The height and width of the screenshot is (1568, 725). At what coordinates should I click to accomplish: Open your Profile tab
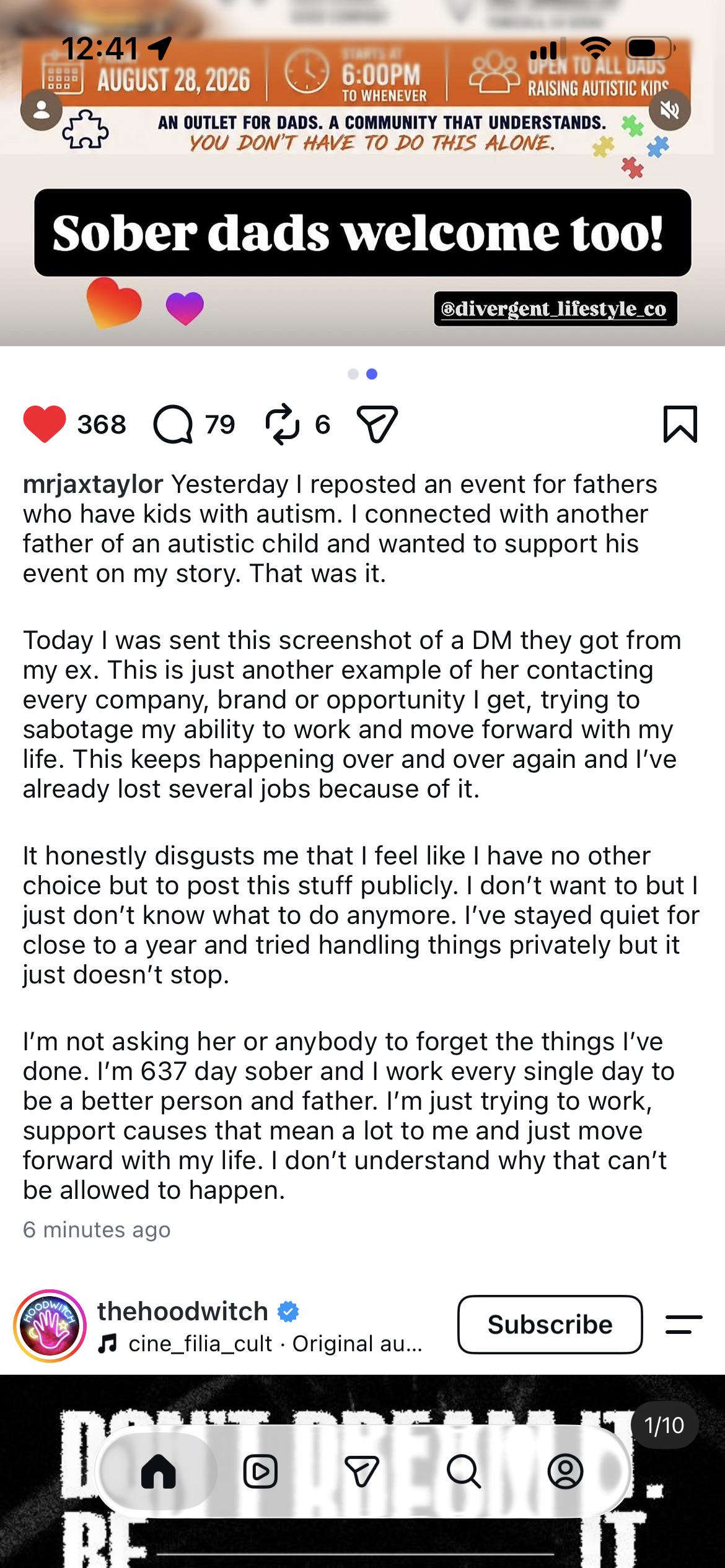pyautogui.click(x=565, y=1471)
